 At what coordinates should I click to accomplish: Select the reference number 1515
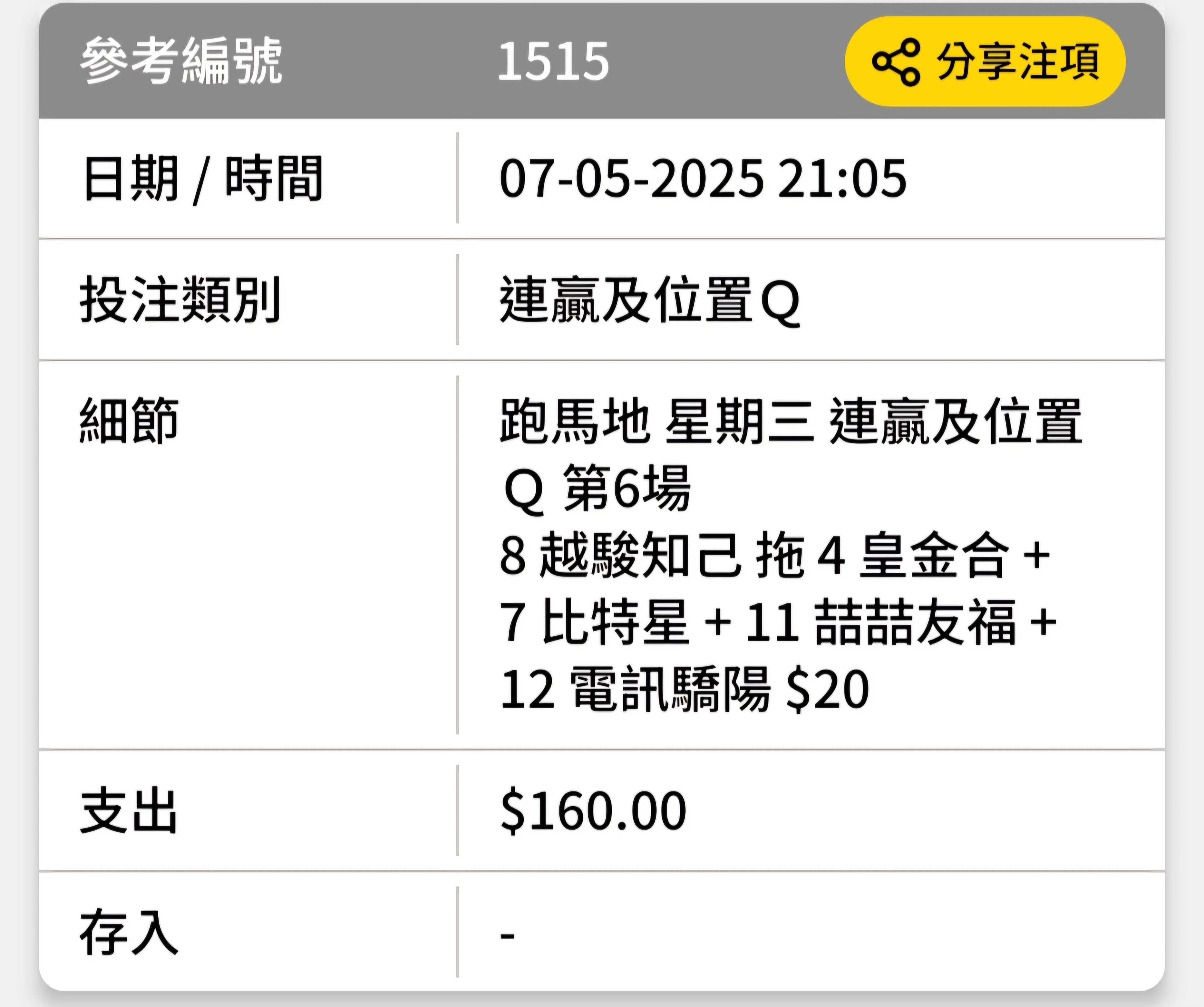coord(553,61)
